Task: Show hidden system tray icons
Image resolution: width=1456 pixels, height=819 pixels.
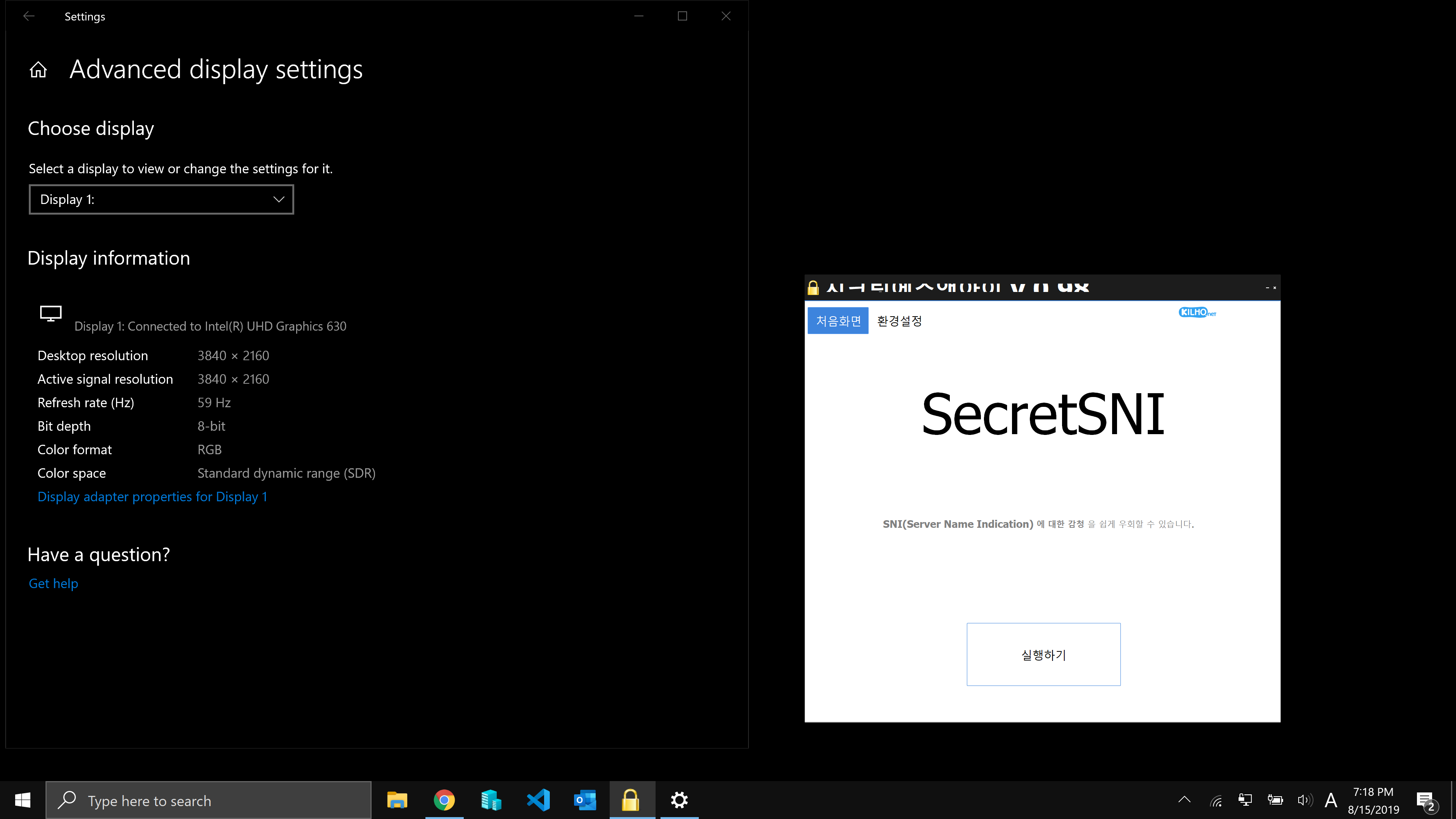Action: [1184, 800]
